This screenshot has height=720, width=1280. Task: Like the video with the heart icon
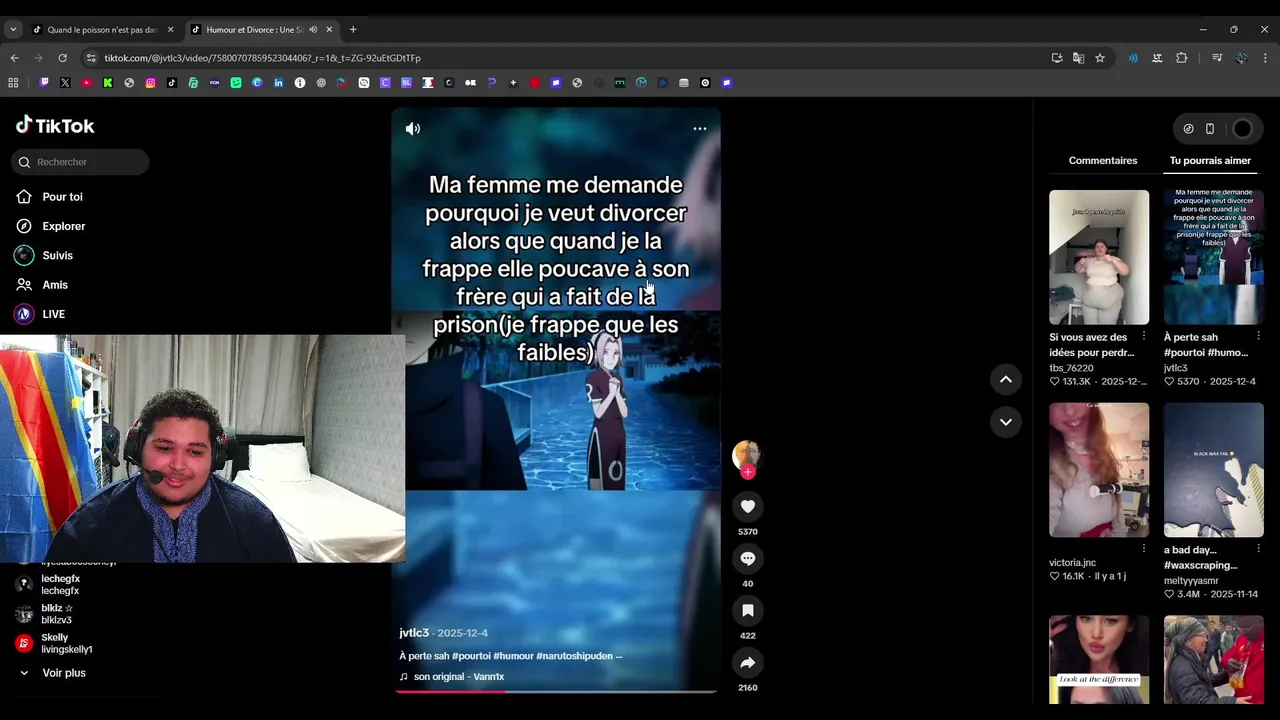point(748,507)
